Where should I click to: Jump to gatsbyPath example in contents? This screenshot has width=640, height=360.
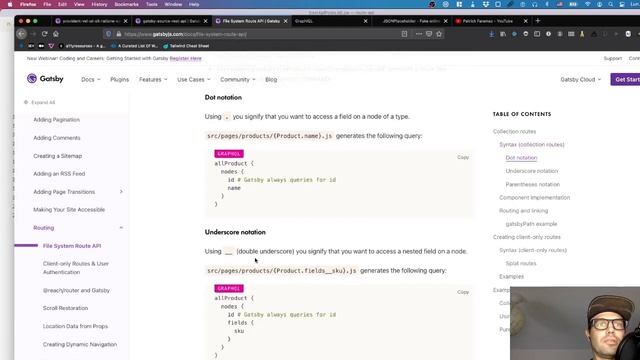click(531, 224)
